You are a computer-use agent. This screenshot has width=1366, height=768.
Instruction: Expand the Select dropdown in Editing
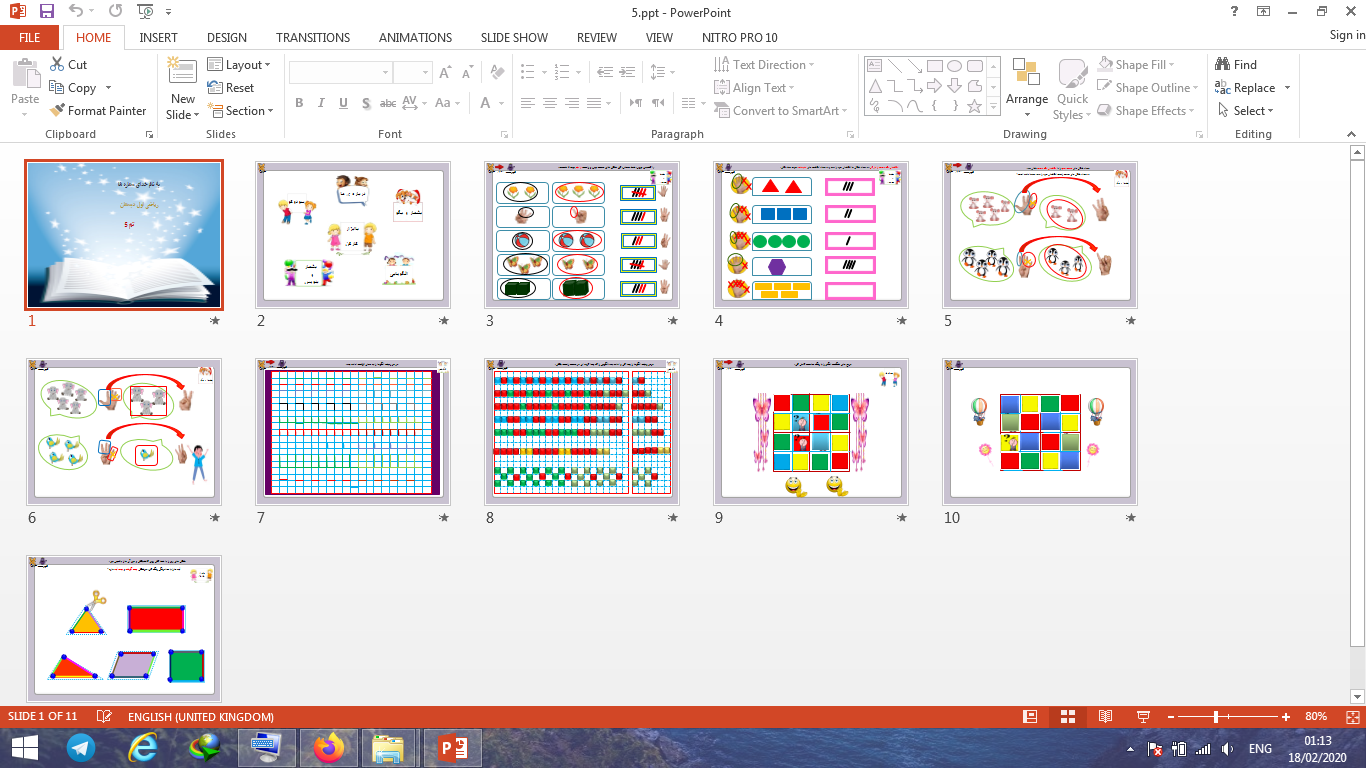tap(1247, 111)
